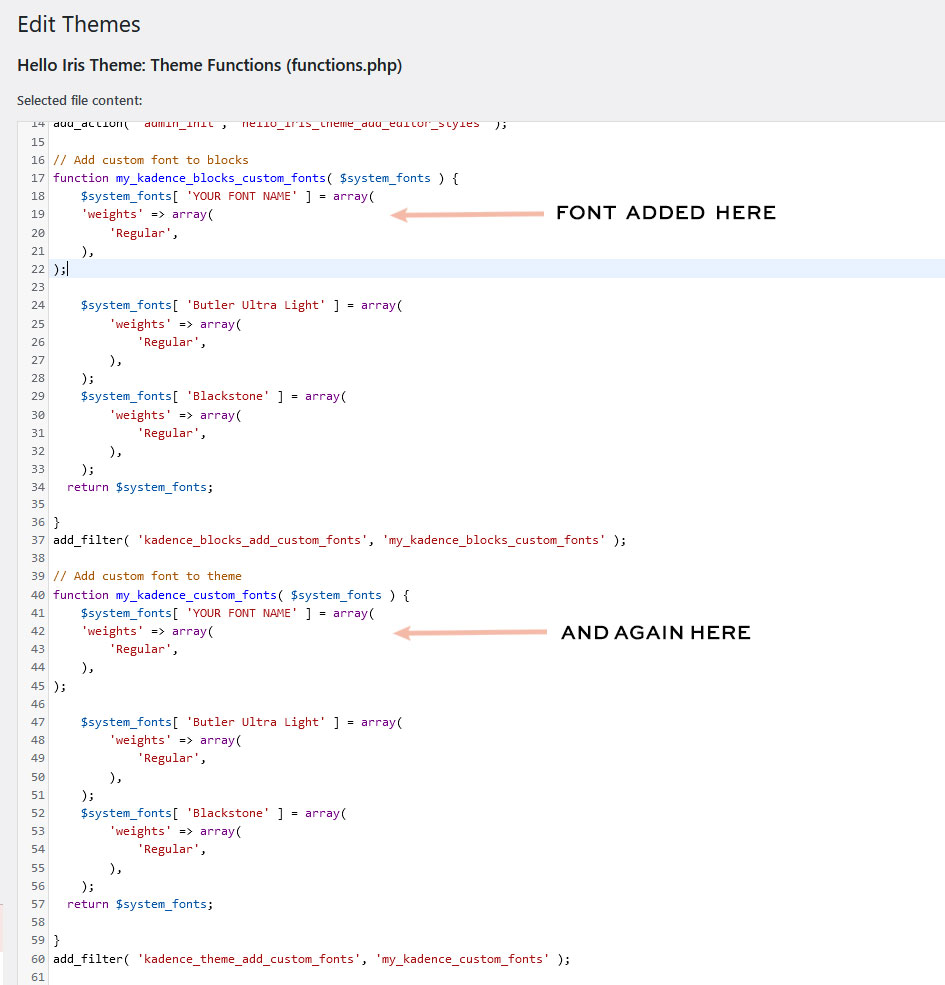
Task: Click line number 46 in gutter
Action: pyautogui.click(x=38, y=704)
